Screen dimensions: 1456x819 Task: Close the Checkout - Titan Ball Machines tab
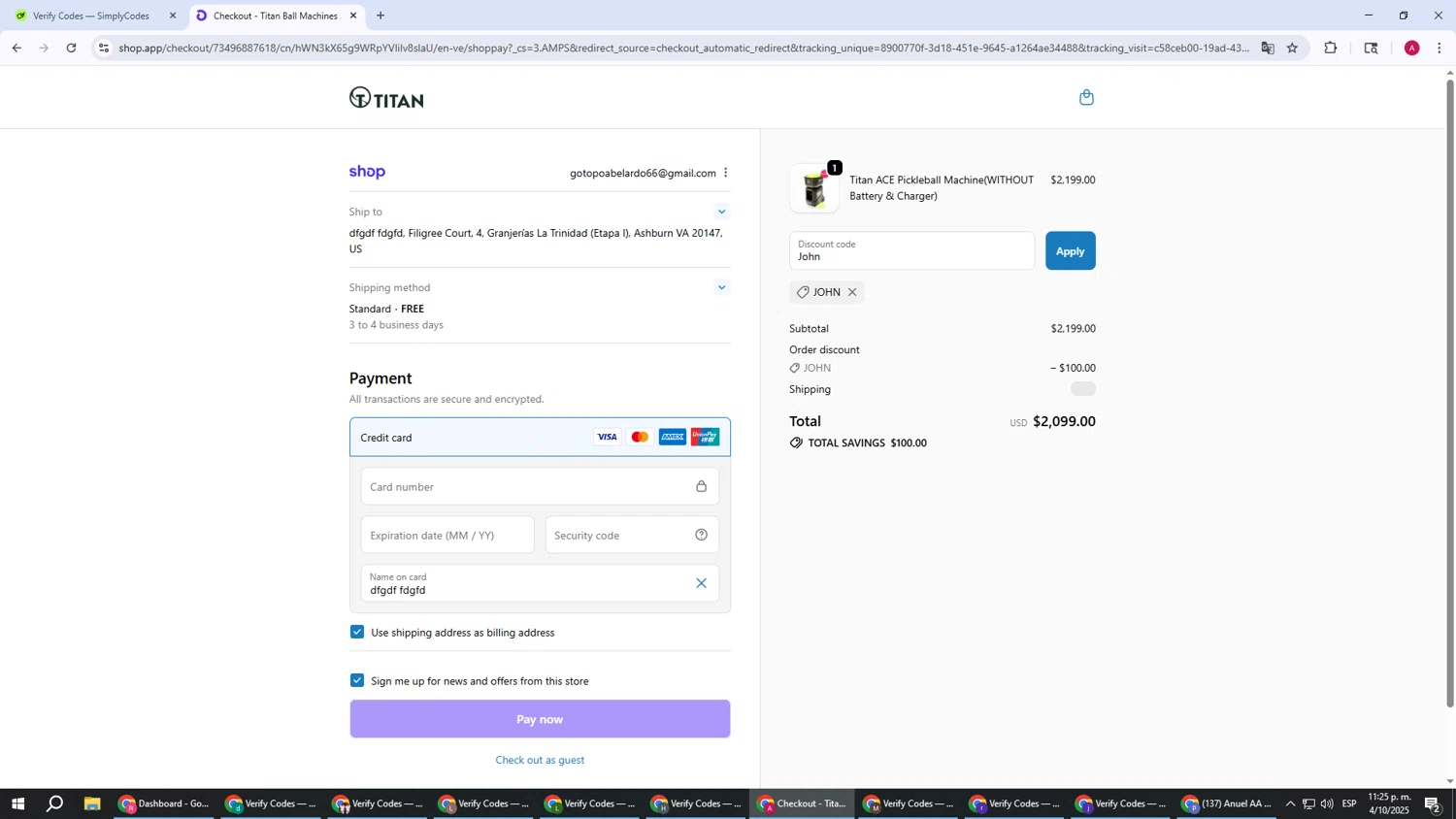point(353,16)
